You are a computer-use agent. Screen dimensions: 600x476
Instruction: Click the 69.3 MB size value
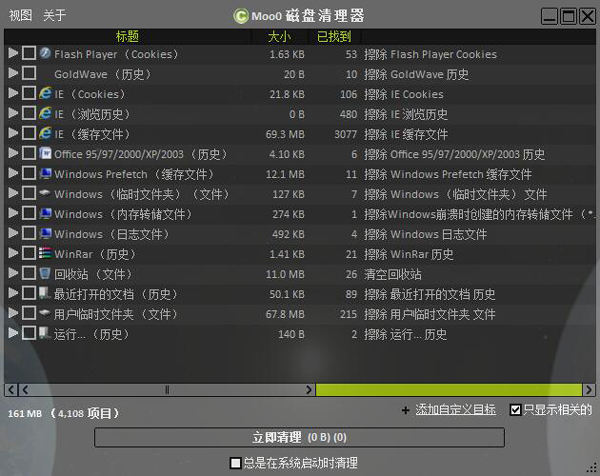tap(285, 134)
